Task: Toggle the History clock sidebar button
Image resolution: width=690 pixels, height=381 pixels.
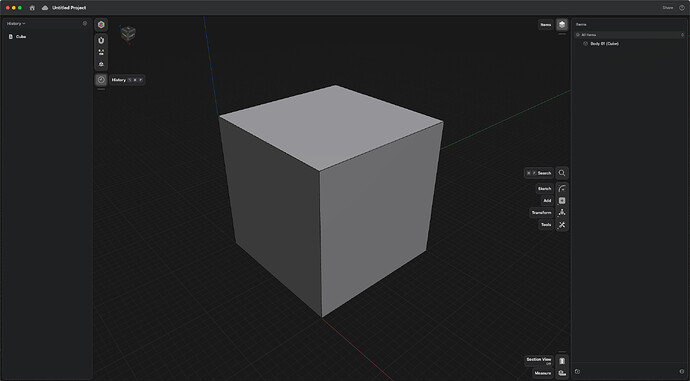Action: click(101, 80)
